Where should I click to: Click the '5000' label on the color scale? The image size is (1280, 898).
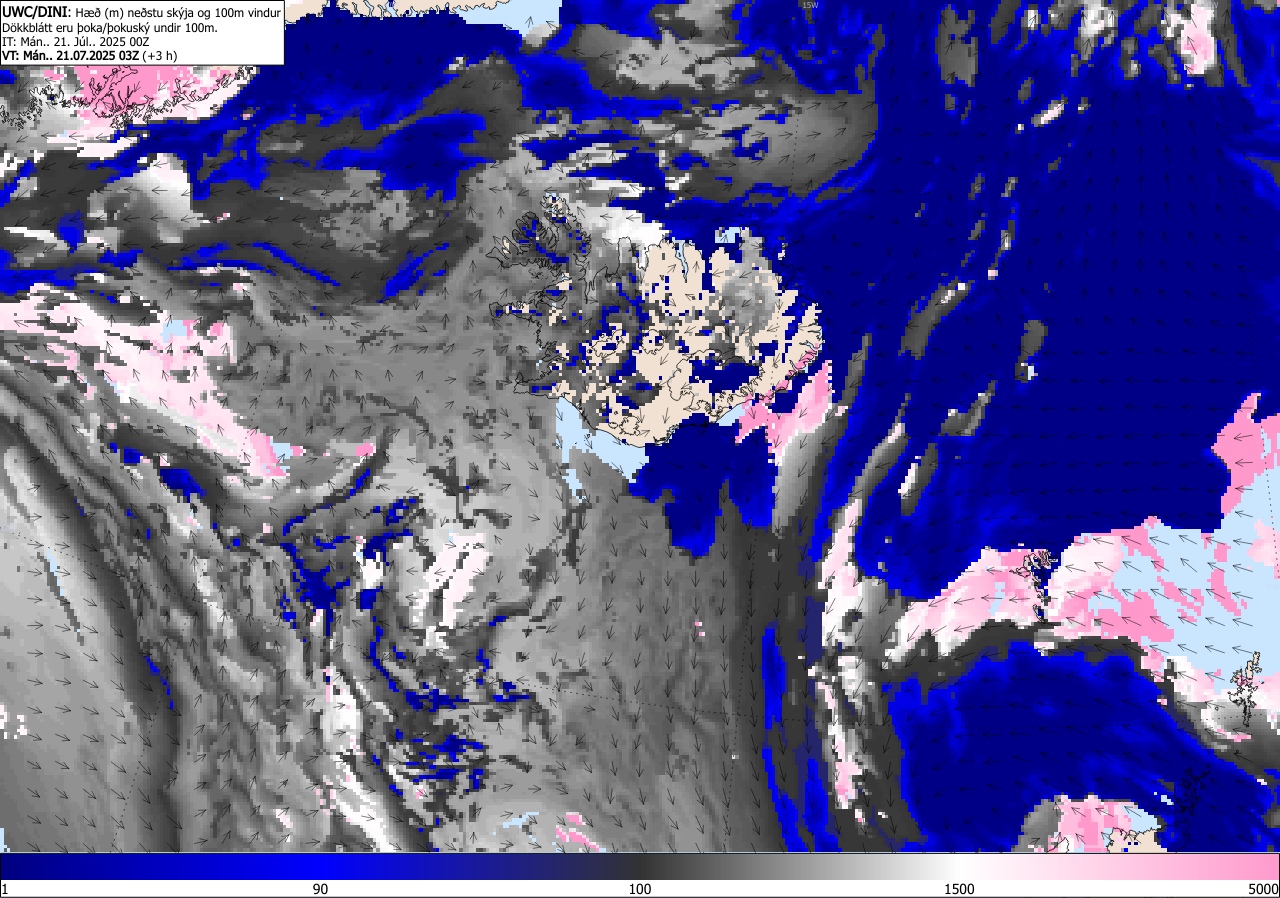coord(1263,889)
